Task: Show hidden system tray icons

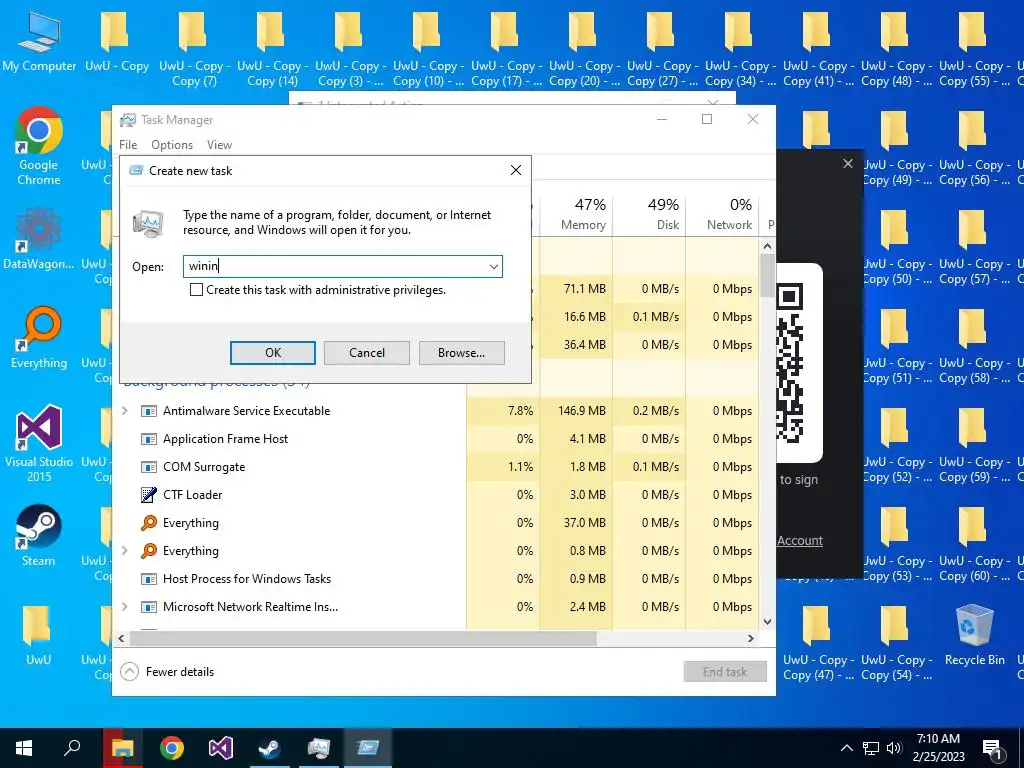Action: click(x=846, y=748)
